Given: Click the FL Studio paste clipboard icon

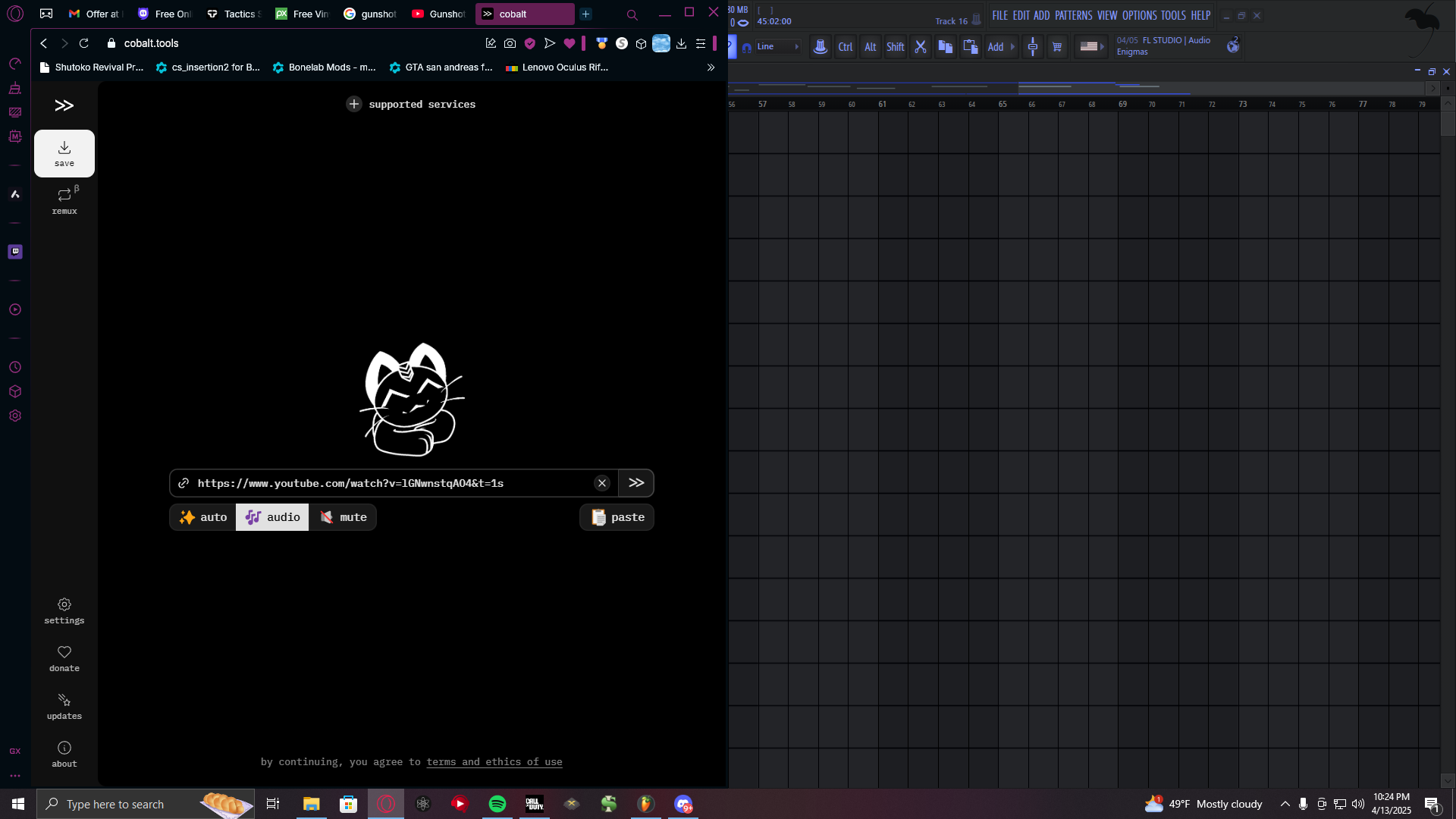Looking at the screenshot, I should tap(970, 47).
